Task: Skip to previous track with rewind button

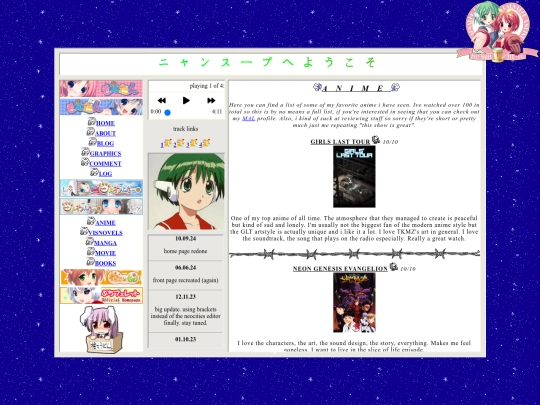Action: [x=162, y=101]
